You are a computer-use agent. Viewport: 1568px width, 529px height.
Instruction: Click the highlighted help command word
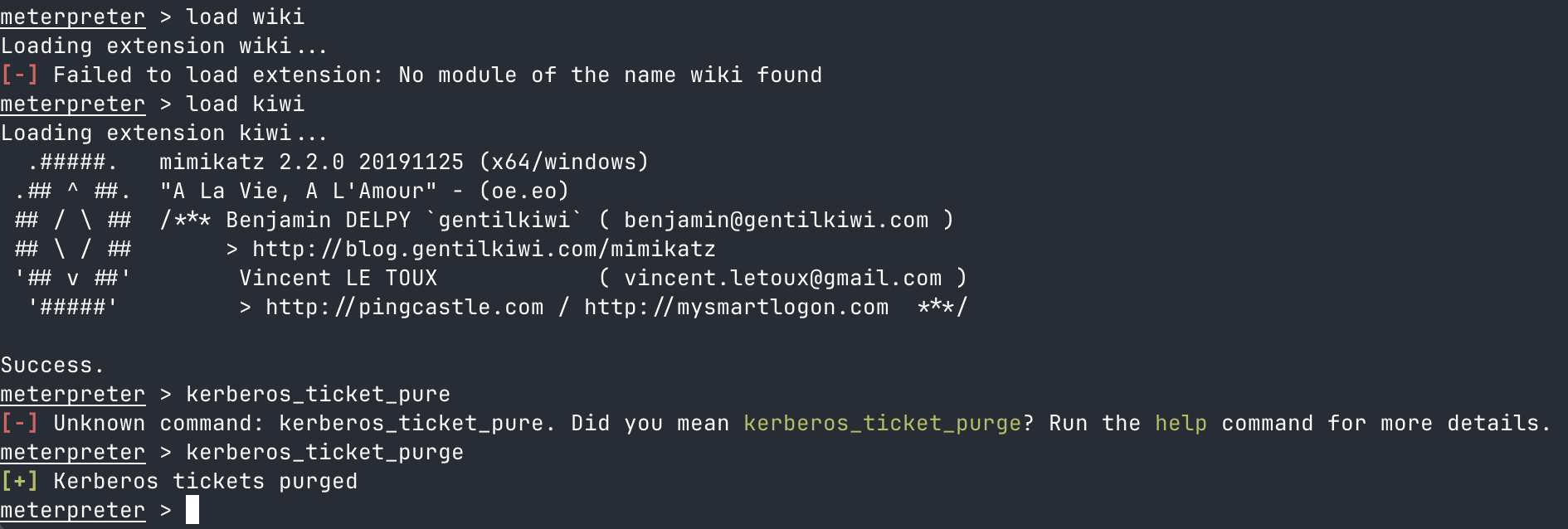point(1181,423)
